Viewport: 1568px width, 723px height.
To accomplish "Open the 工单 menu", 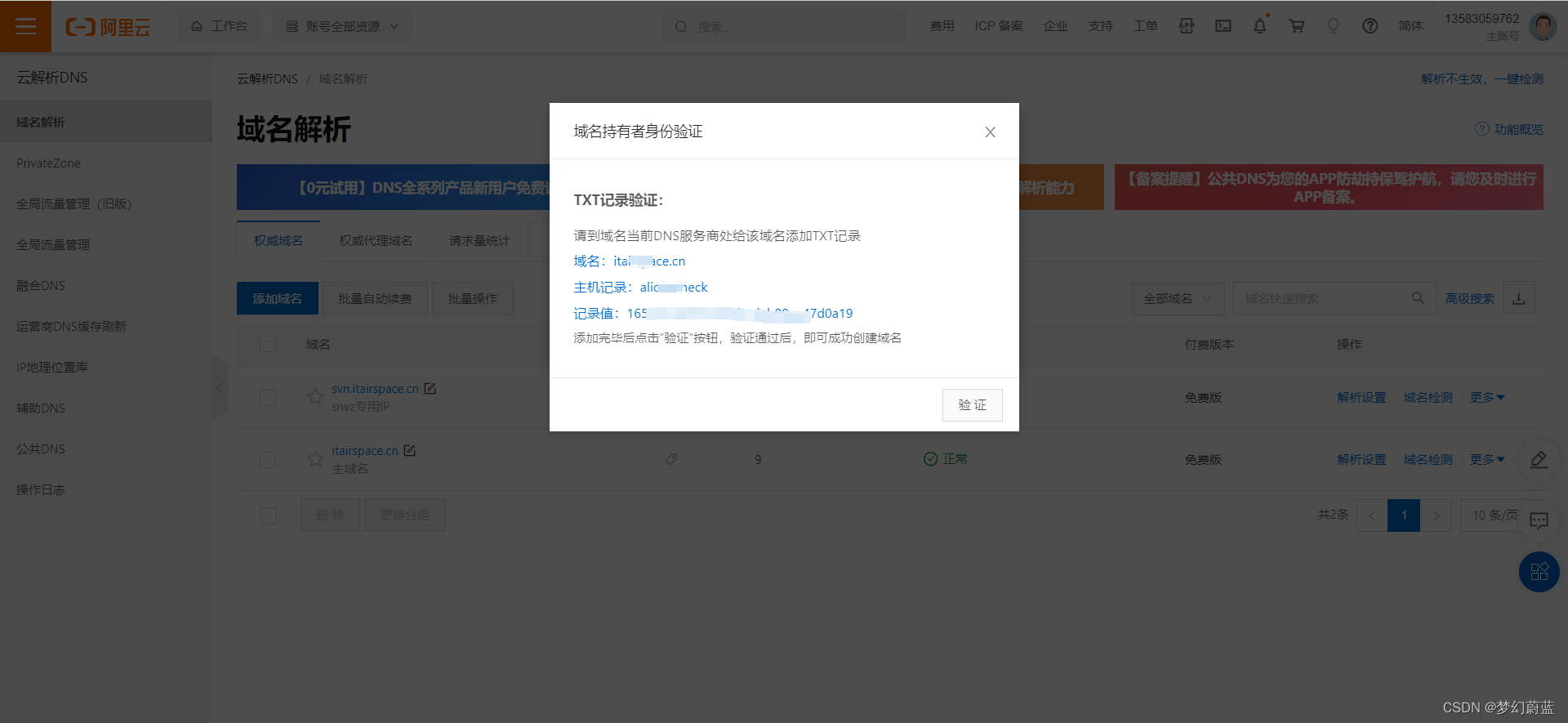I will [x=1145, y=26].
